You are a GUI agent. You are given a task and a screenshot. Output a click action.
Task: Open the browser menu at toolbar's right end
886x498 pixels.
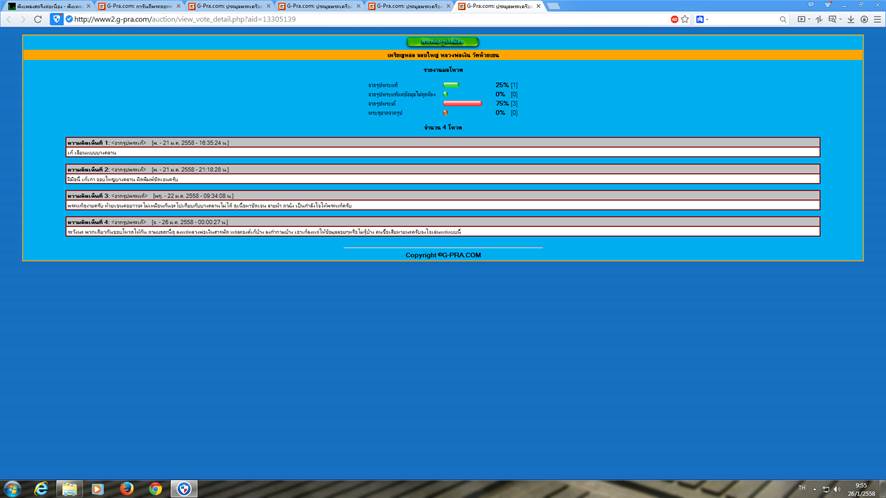point(877,19)
